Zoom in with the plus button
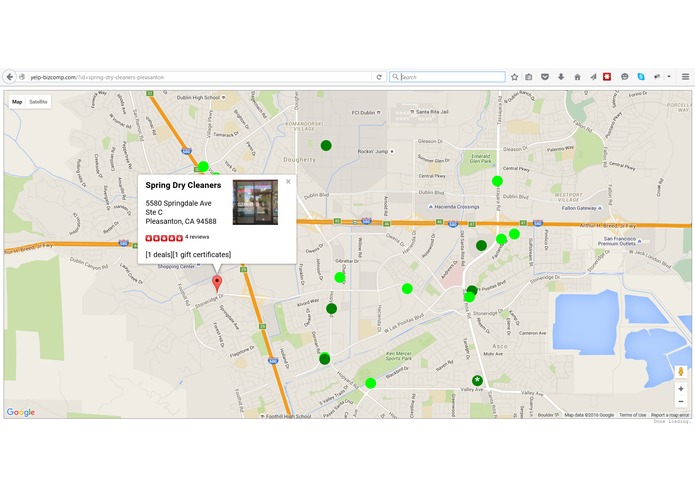695x494 pixels. point(681,389)
